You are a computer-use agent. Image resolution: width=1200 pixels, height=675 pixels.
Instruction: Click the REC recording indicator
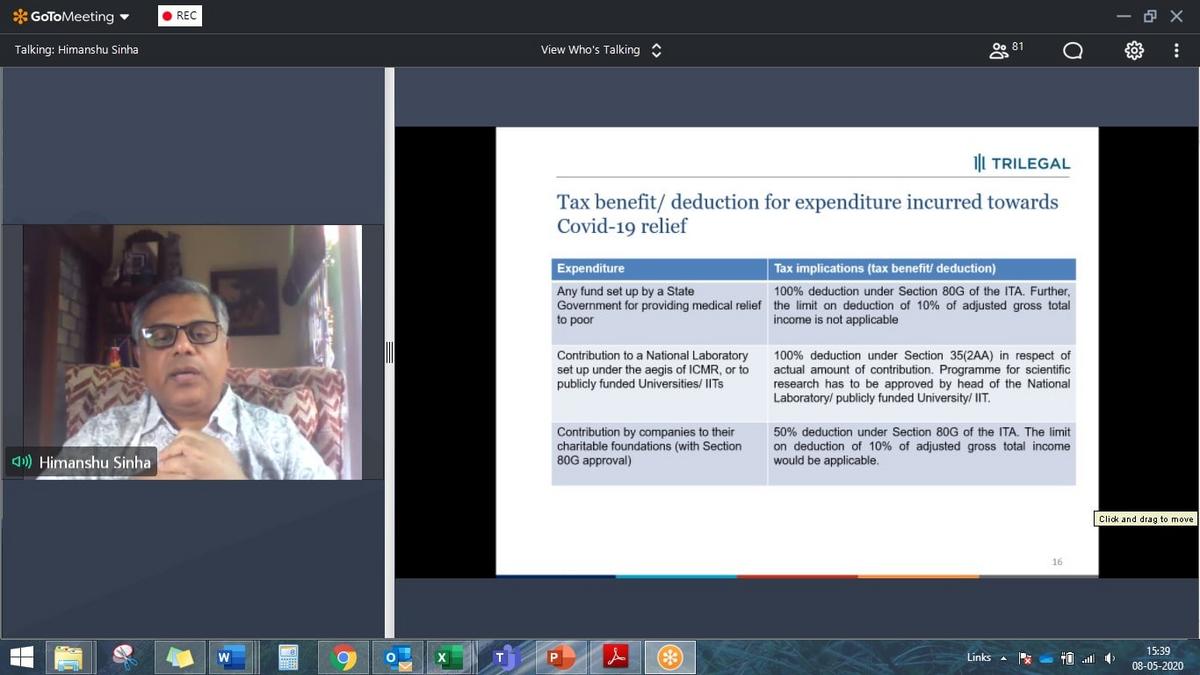point(180,16)
